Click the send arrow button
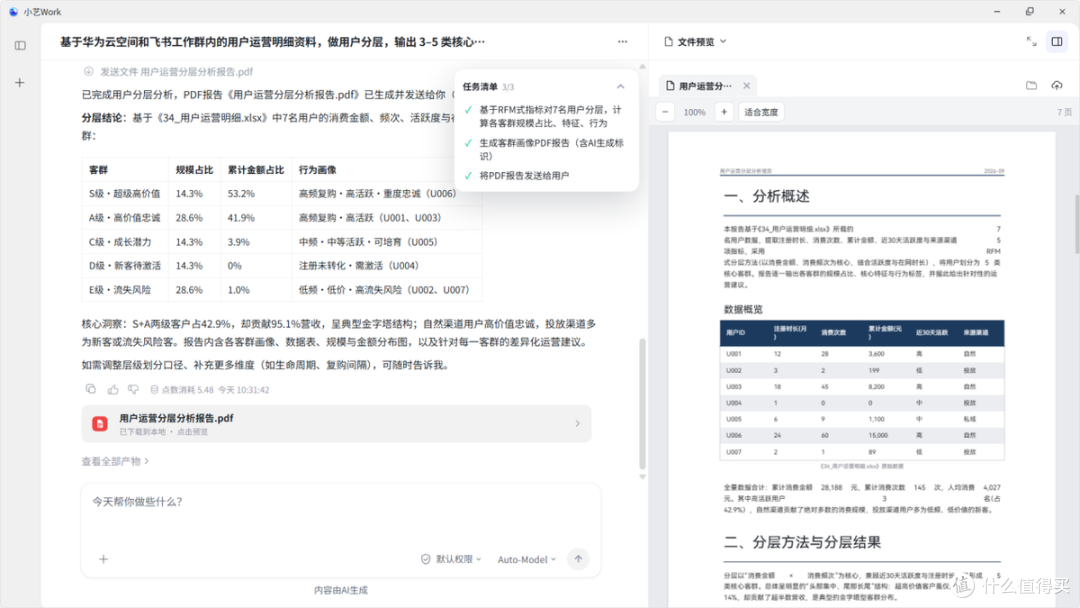 (579, 559)
